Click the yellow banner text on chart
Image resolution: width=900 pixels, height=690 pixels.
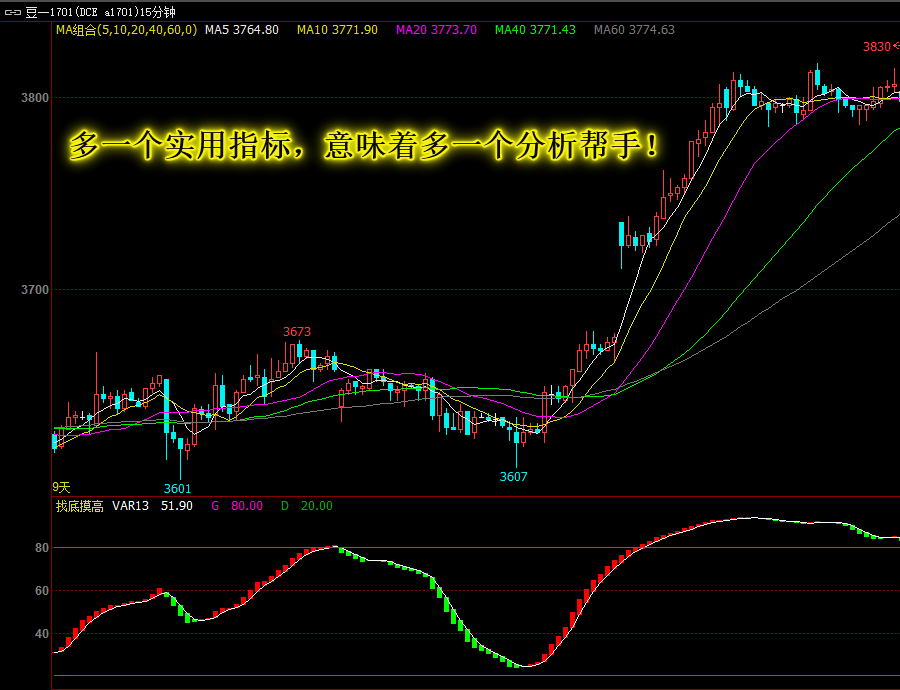pos(365,146)
